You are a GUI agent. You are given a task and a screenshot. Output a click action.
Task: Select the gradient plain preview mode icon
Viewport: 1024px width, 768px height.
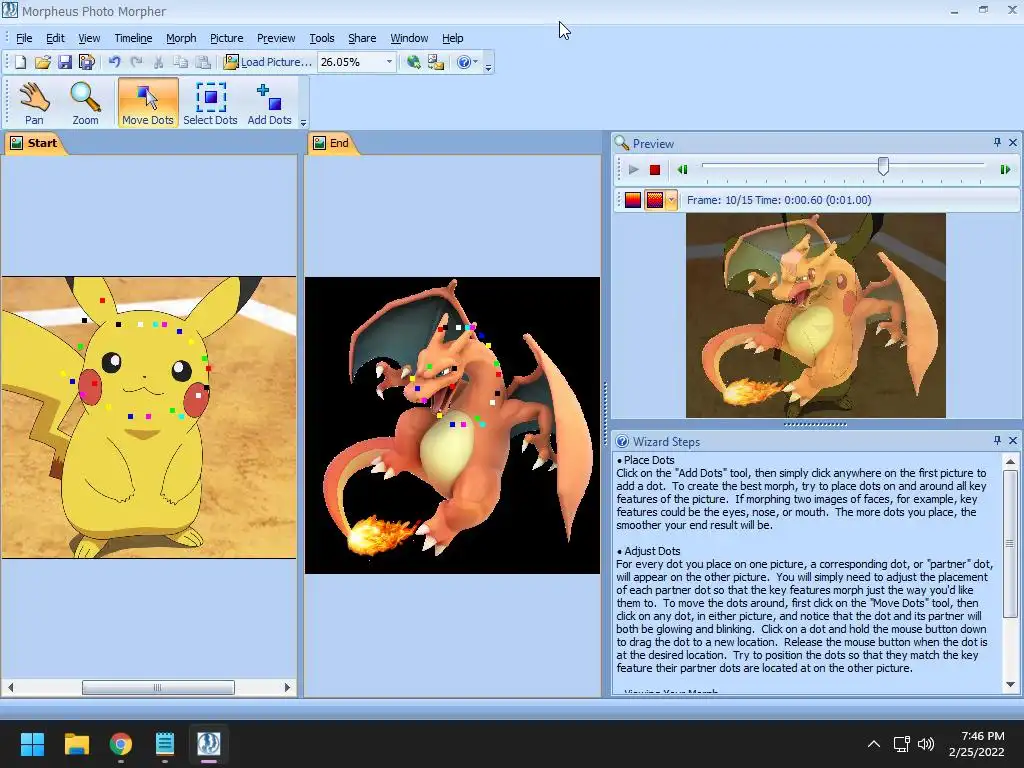click(x=633, y=200)
